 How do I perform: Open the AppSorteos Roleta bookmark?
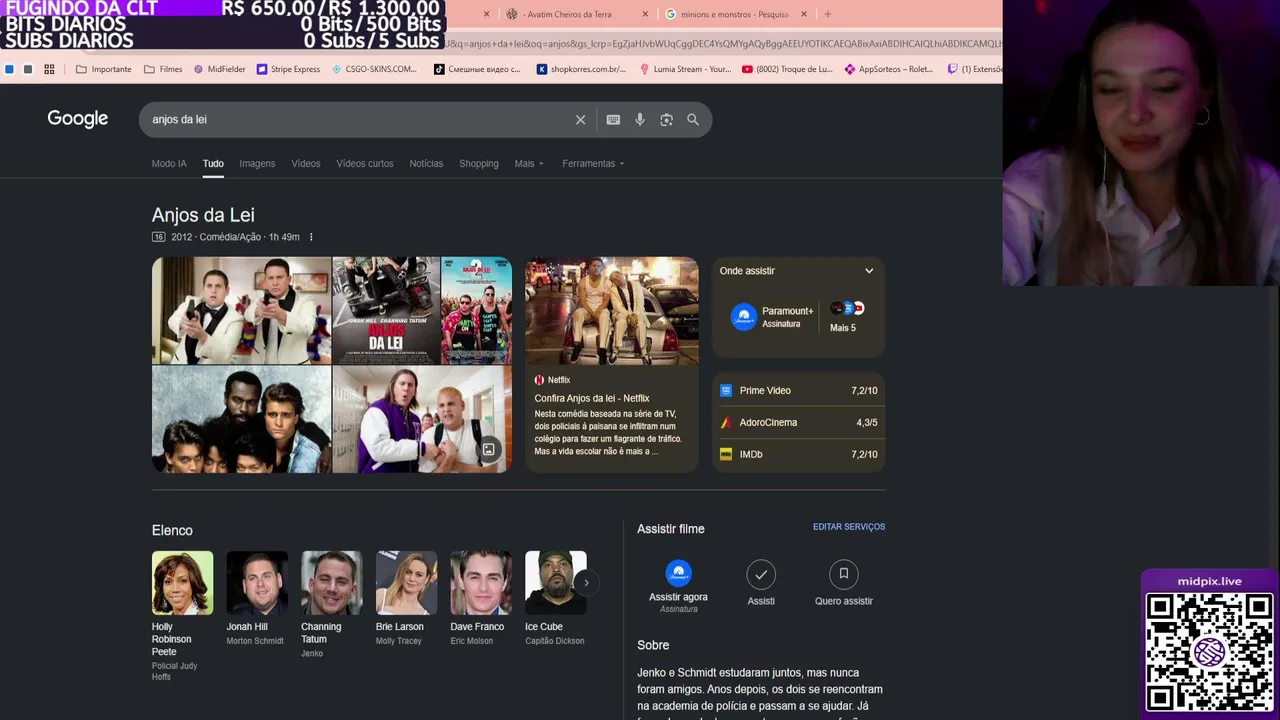tap(889, 69)
